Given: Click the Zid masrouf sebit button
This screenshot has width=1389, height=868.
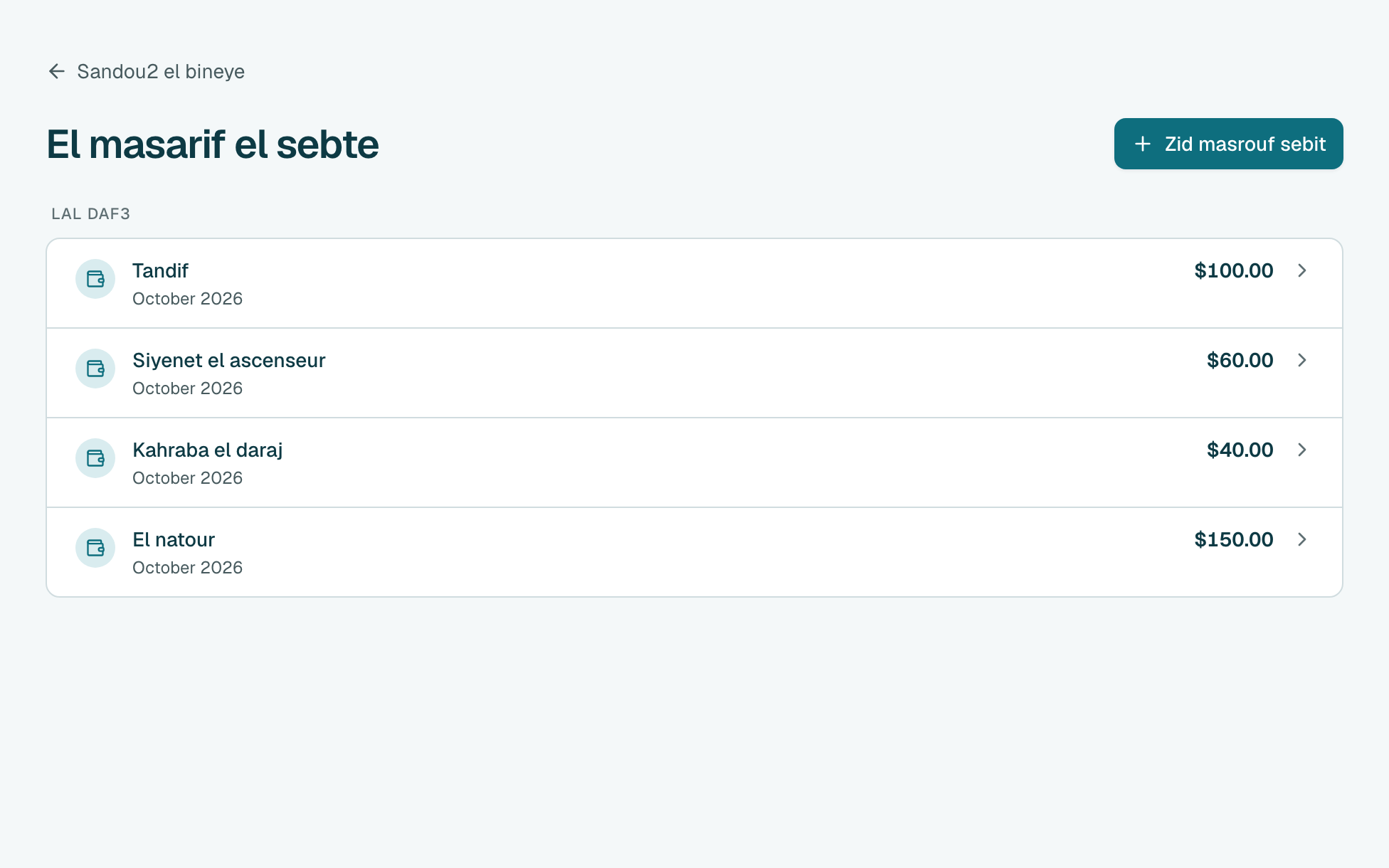Looking at the screenshot, I should coord(1228,144).
